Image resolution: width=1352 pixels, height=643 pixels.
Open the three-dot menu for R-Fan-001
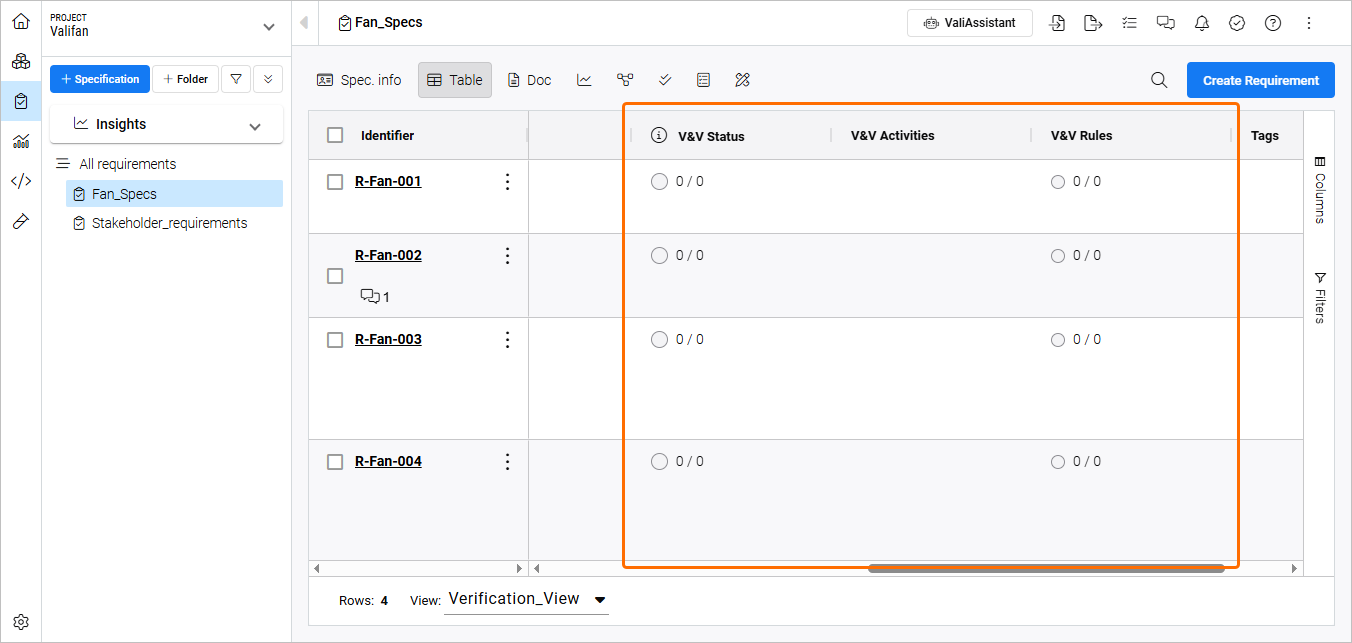click(507, 181)
